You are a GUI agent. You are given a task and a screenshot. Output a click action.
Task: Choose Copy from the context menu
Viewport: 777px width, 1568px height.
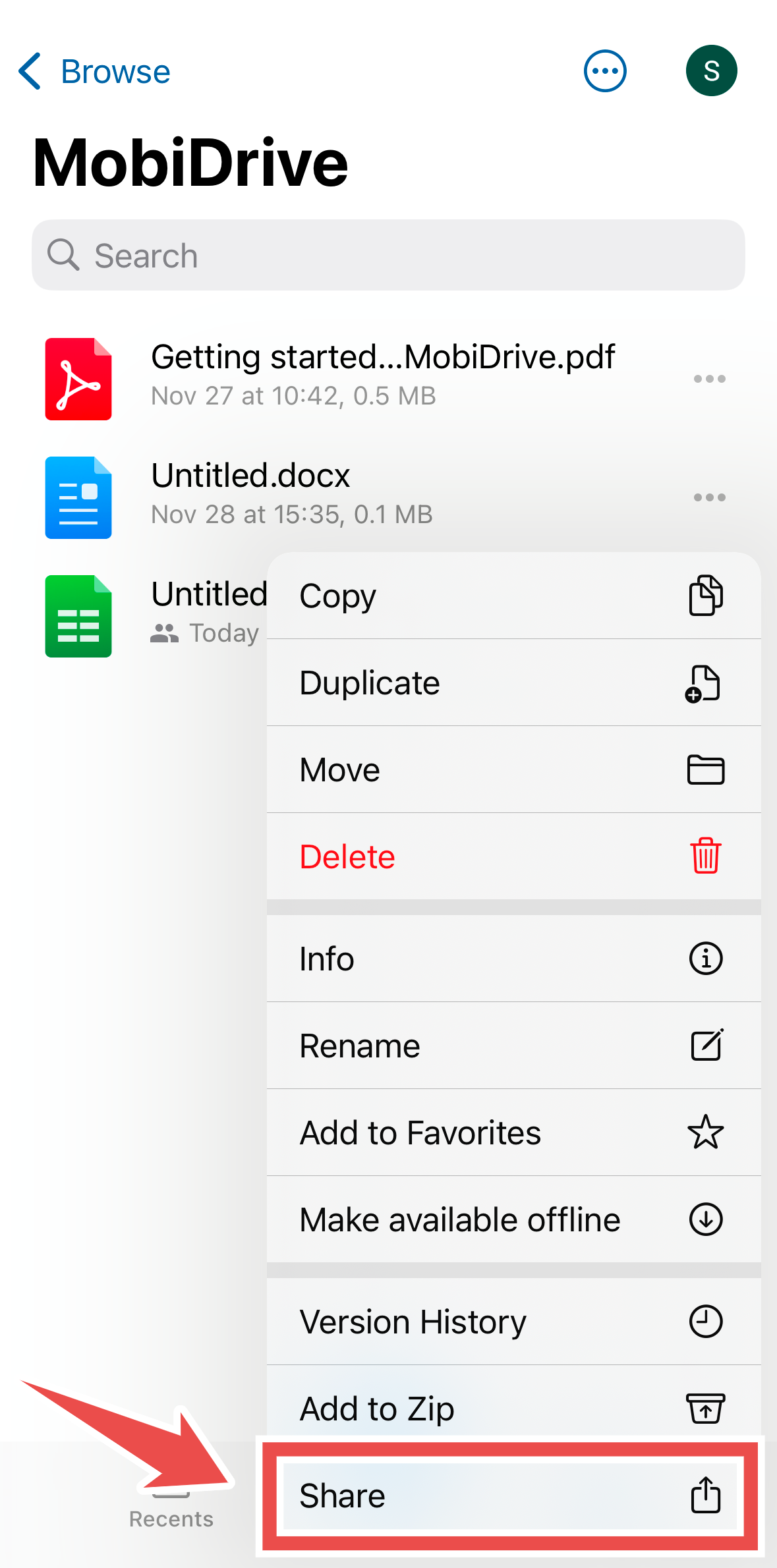pos(514,596)
